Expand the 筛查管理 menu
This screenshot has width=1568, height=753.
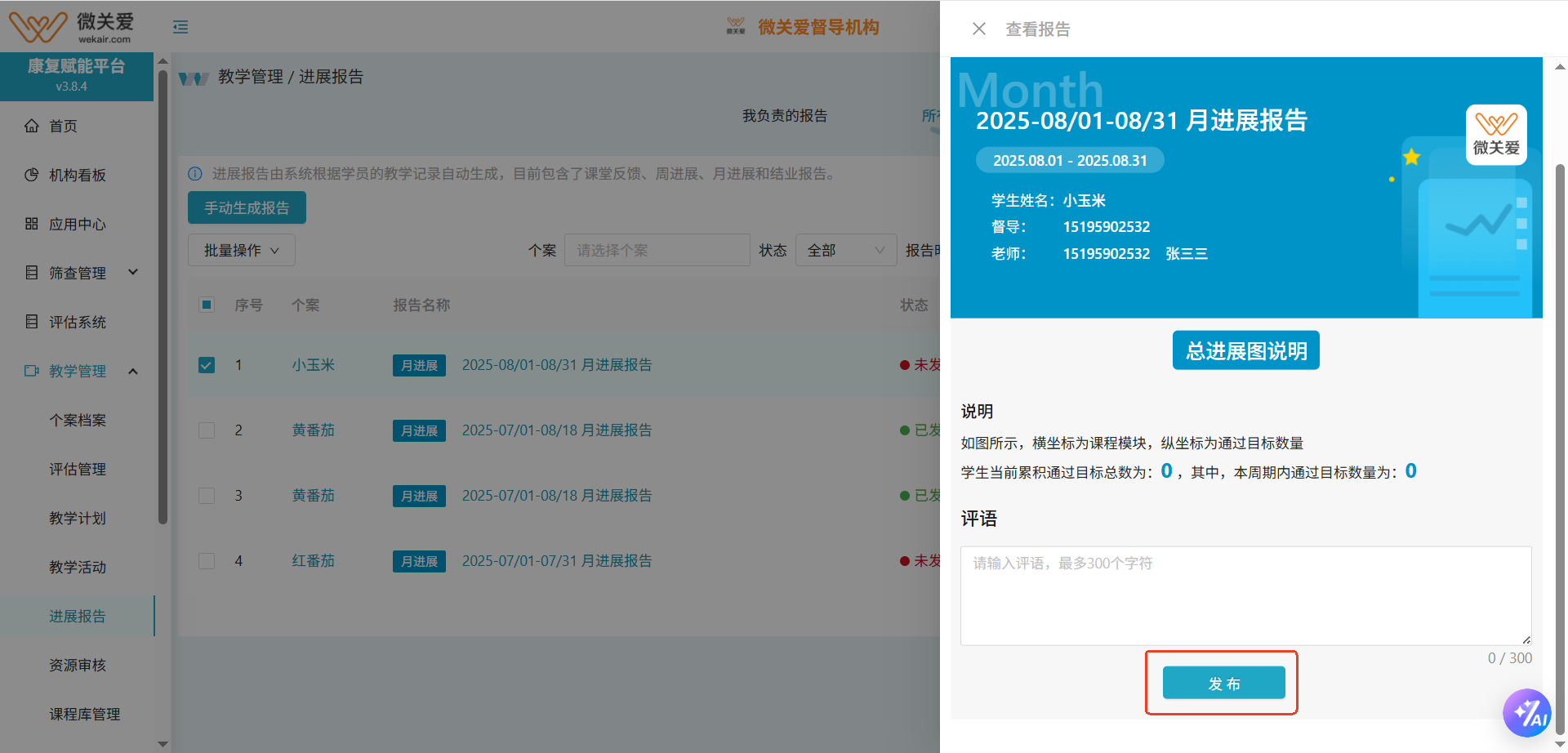click(133, 273)
